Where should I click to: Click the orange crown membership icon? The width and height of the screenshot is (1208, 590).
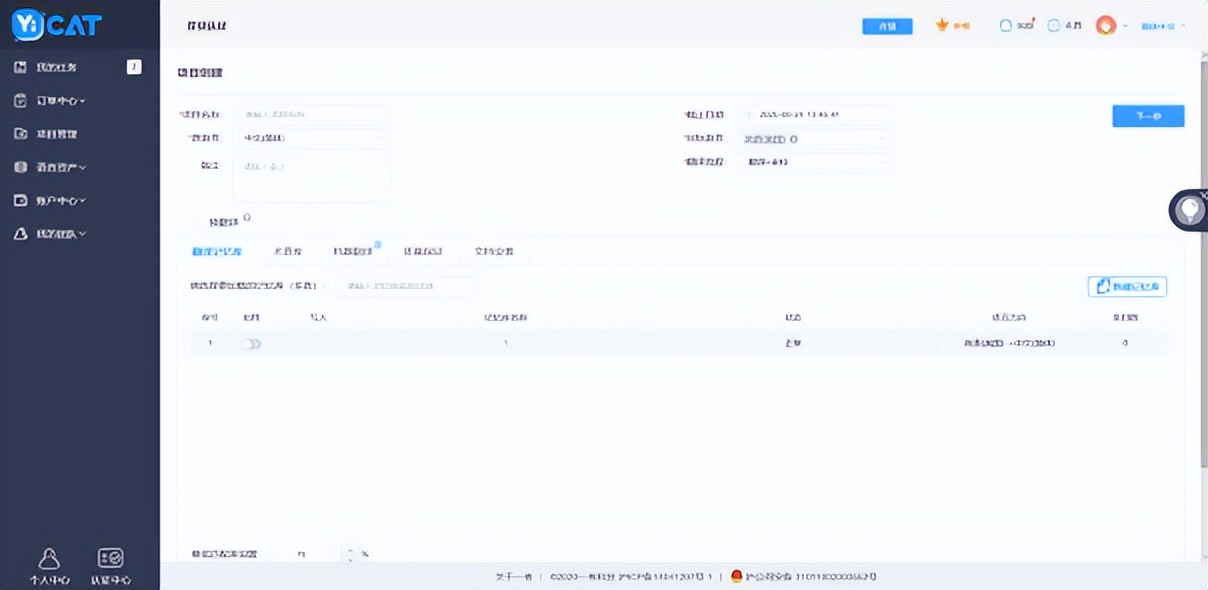coord(942,26)
